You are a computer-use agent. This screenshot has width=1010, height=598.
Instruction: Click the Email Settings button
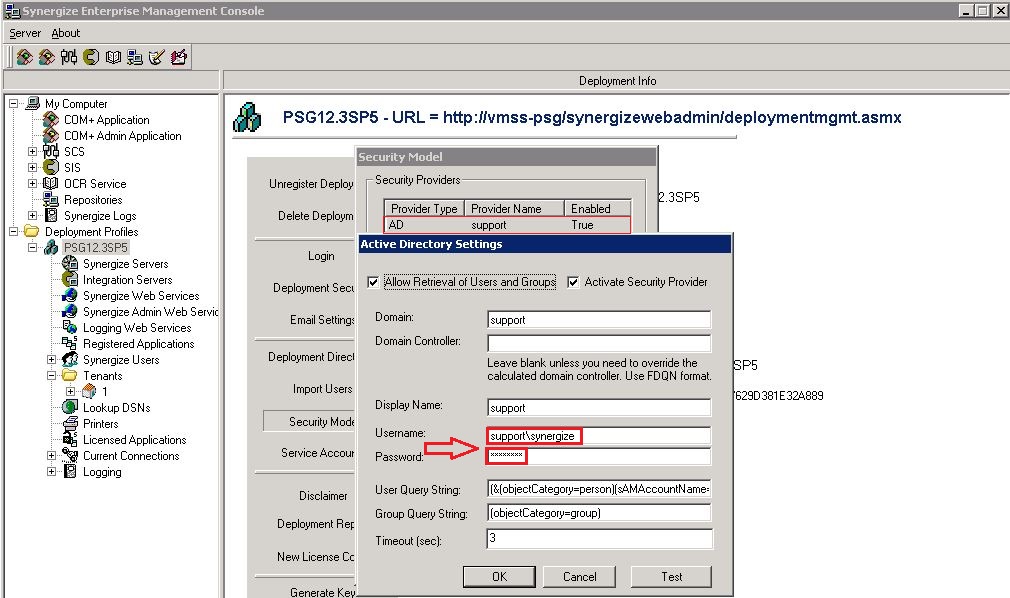(322, 320)
